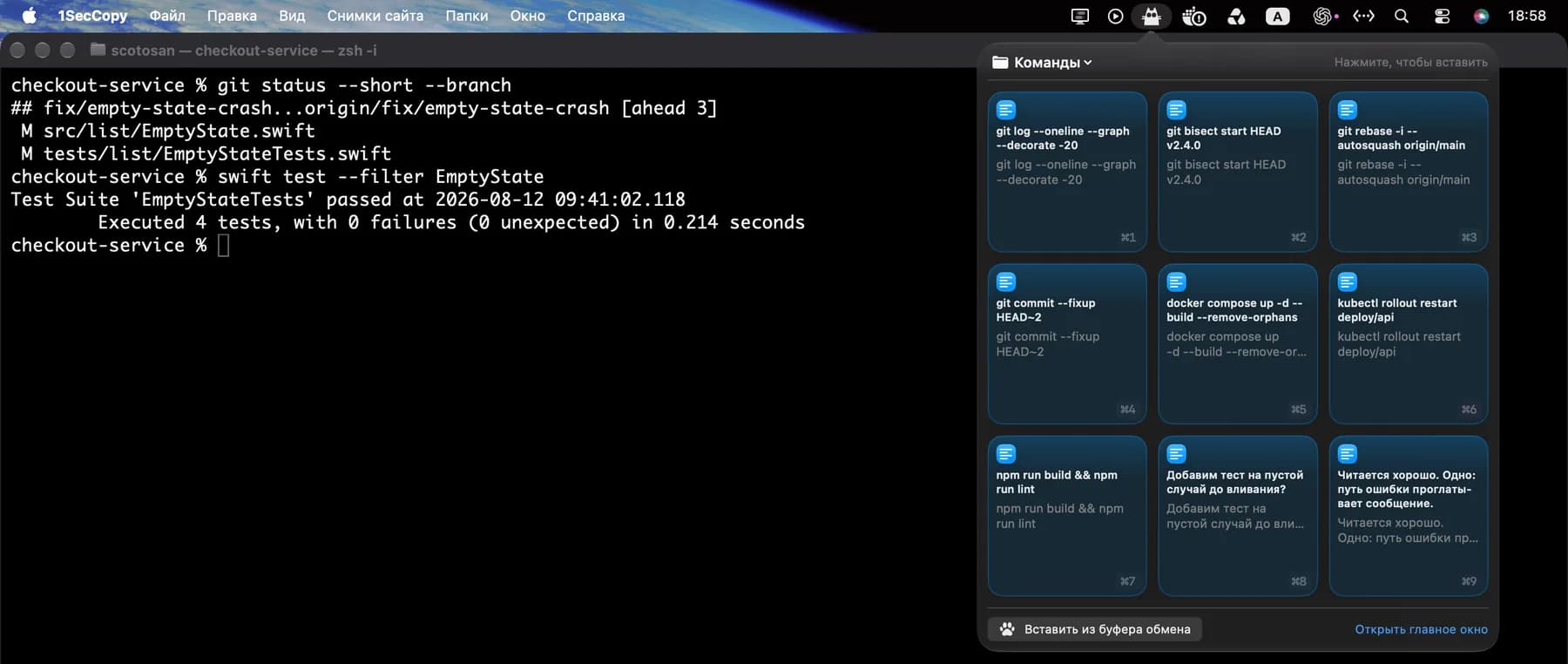The width and height of the screenshot is (1568, 664).
Task: Click Вставить из буфера обмена button
Action: (x=1095, y=629)
